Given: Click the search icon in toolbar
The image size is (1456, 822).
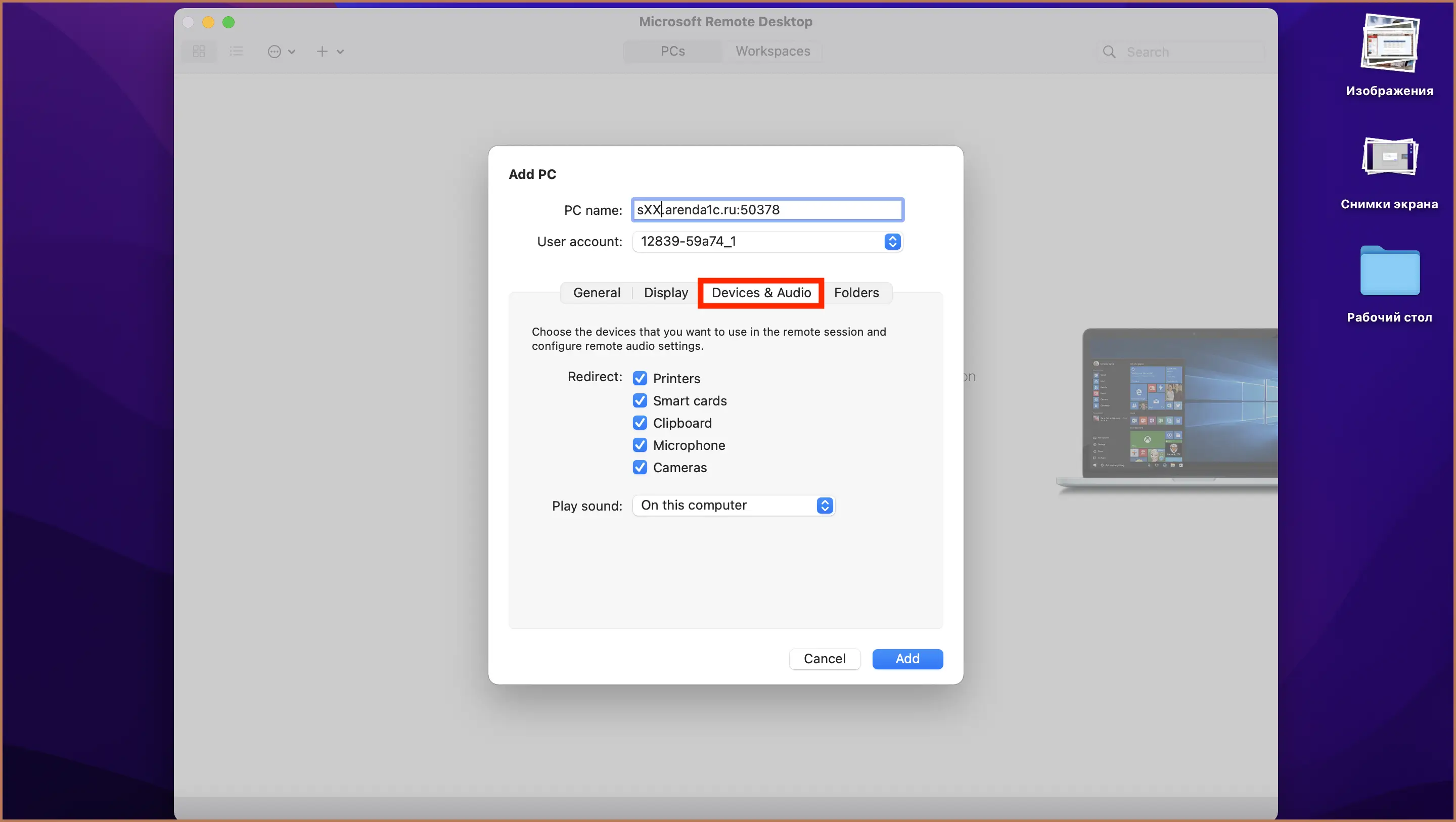Looking at the screenshot, I should [1108, 52].
